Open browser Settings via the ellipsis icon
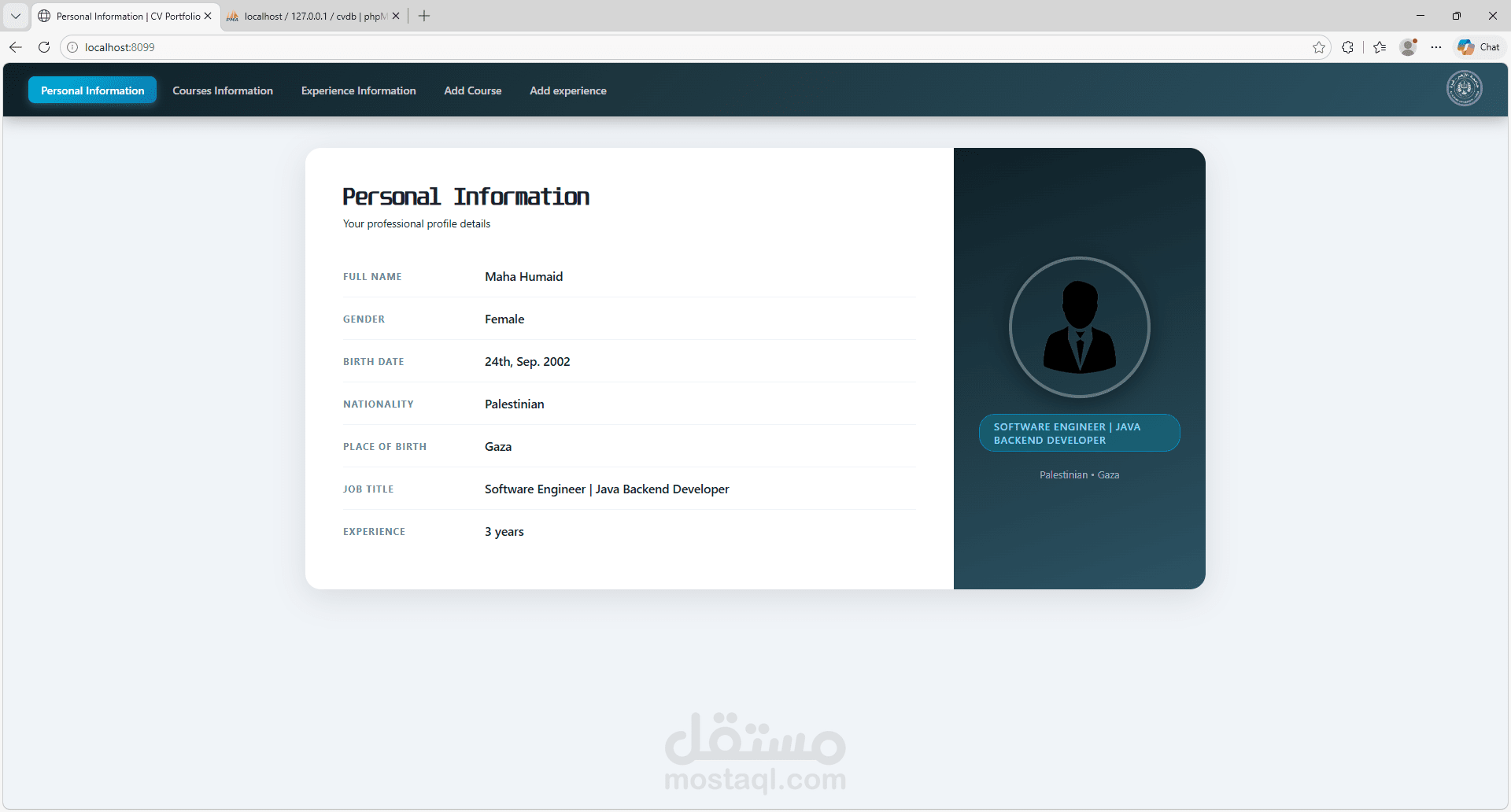This screenshot has height=812, width=1511. [x=1436, y=47]
